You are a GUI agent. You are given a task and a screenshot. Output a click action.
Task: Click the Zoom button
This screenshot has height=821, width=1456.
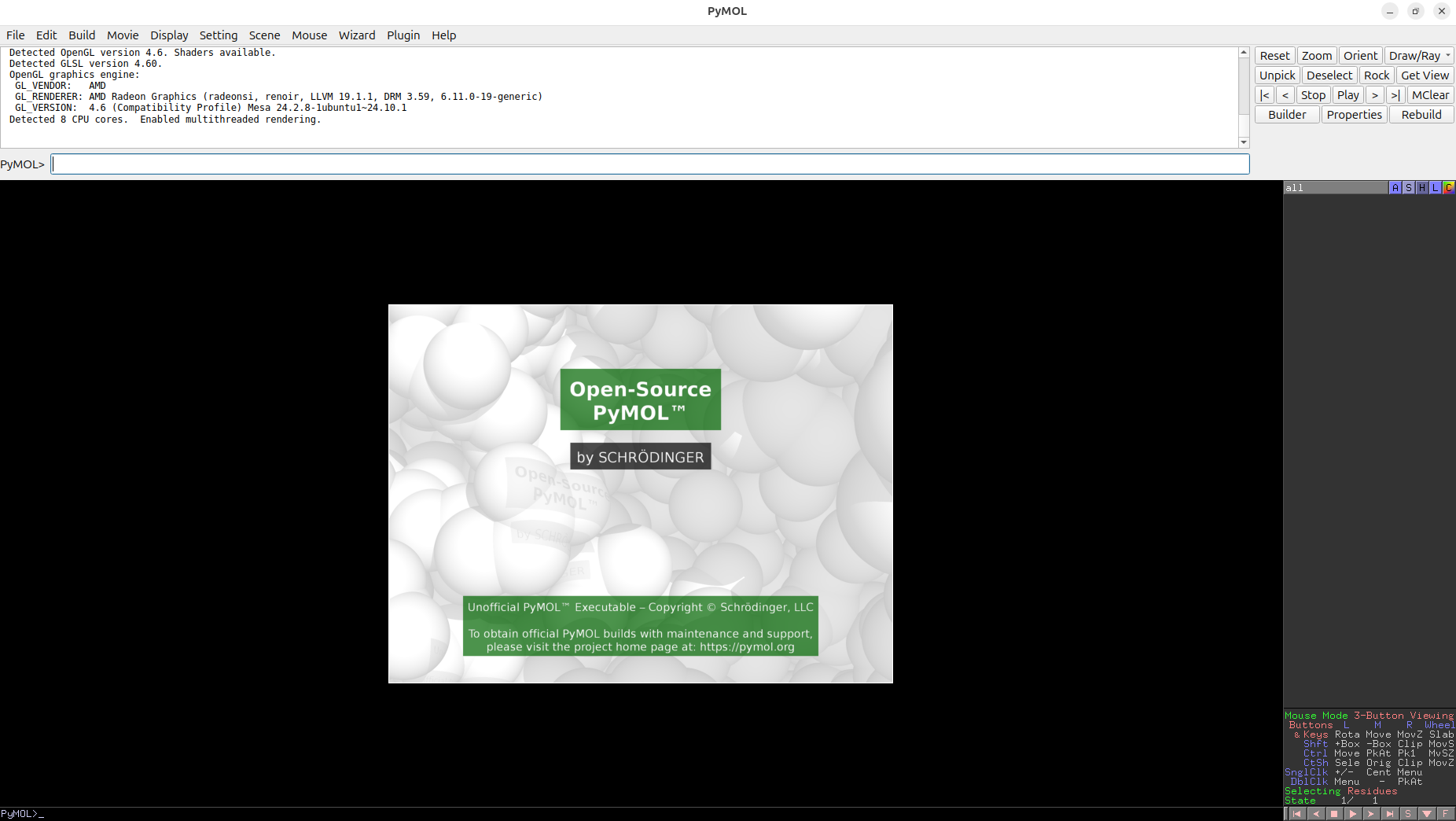click(1317, 56)
